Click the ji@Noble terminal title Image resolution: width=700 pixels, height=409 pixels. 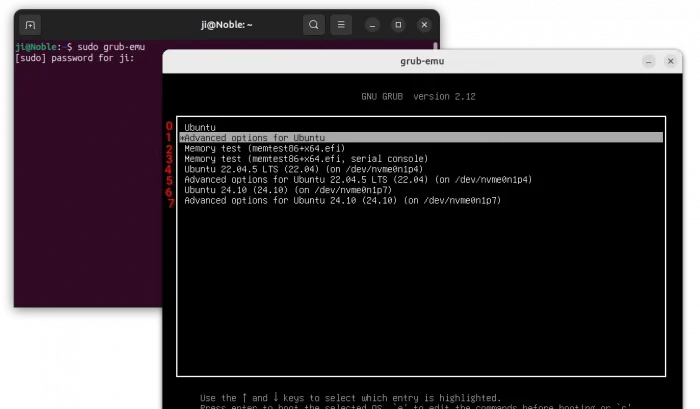point(226,25)
